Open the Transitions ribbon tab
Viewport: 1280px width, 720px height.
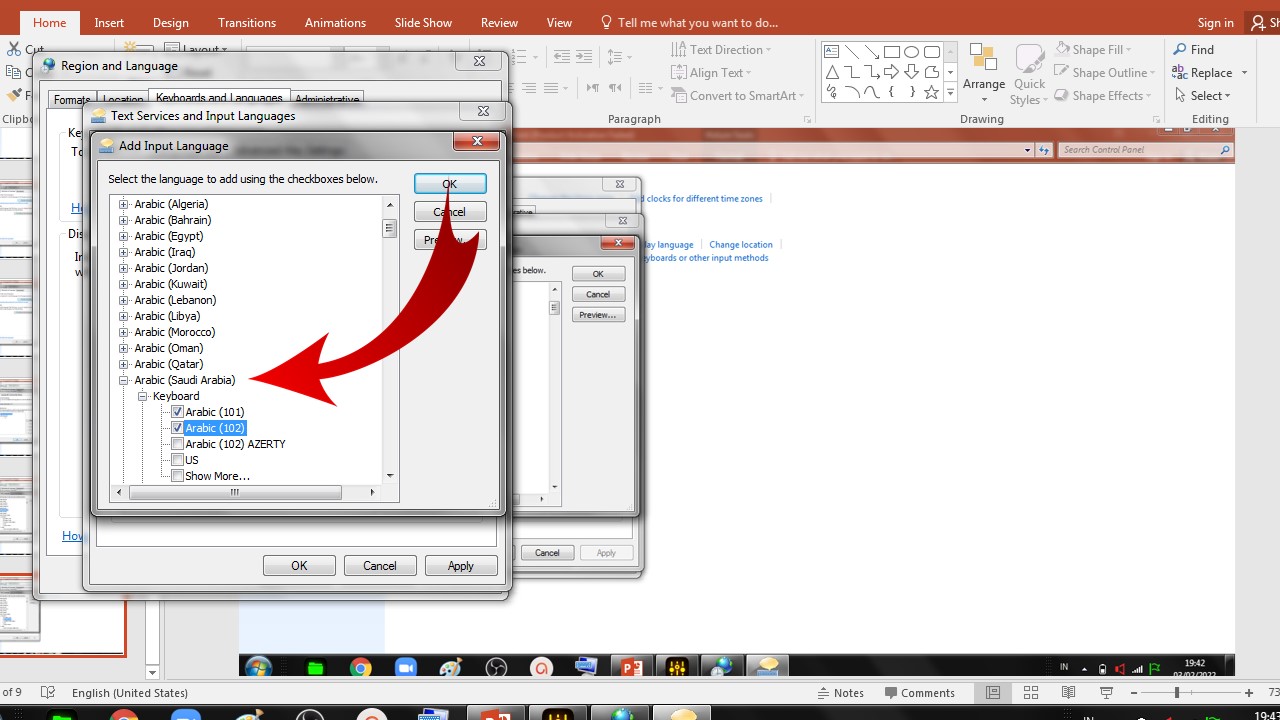247,22
